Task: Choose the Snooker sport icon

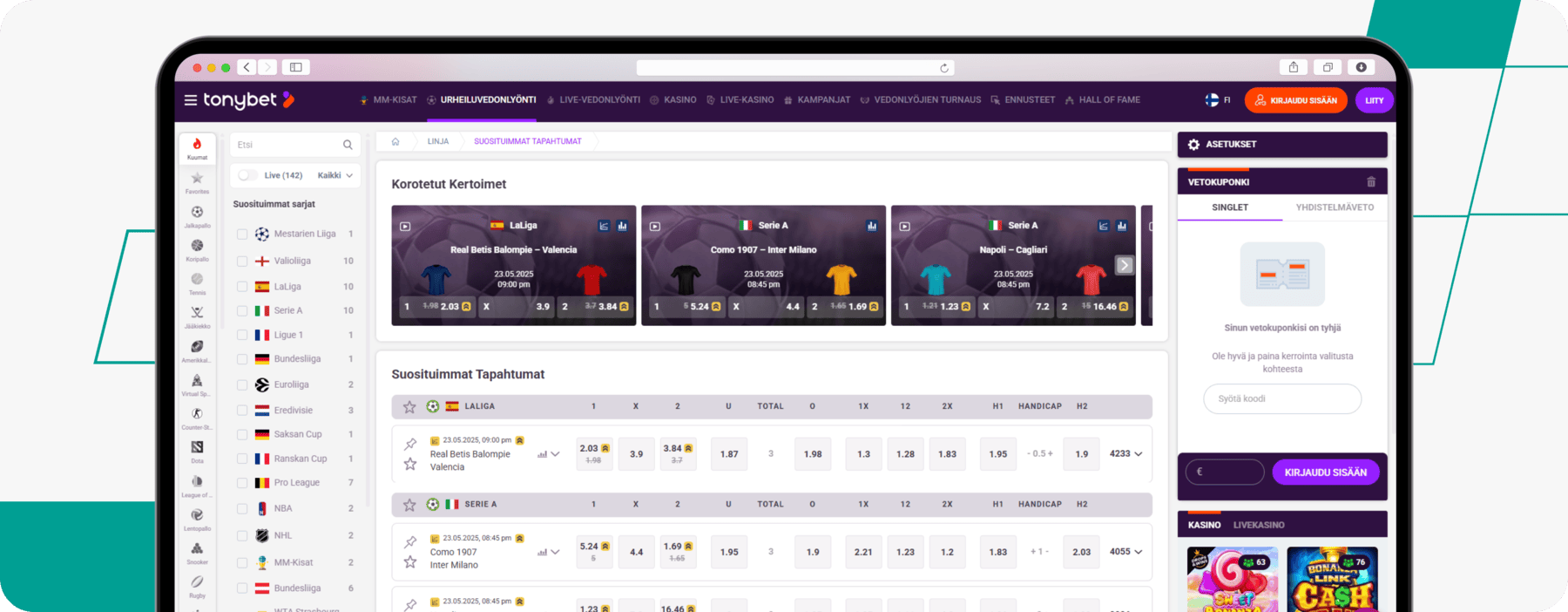Action: point(197,548)
